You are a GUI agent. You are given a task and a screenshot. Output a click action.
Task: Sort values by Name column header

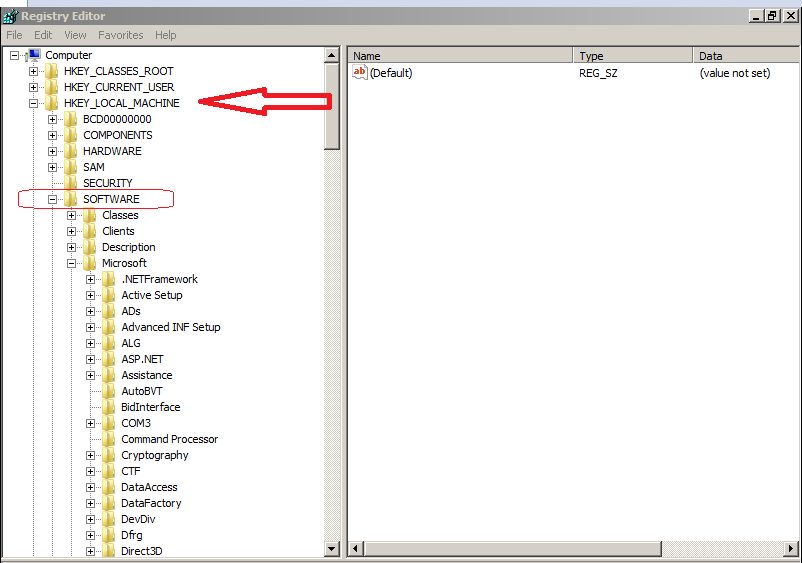[x=460, y=55]
